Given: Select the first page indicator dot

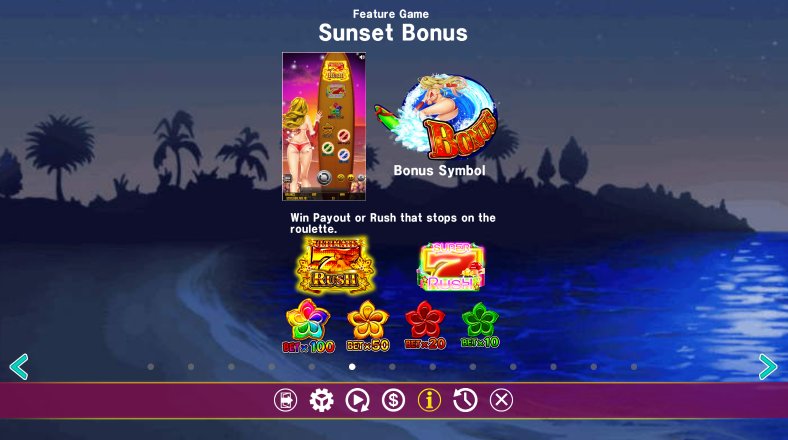Looking at the screenshot, I should click(151, 367).
